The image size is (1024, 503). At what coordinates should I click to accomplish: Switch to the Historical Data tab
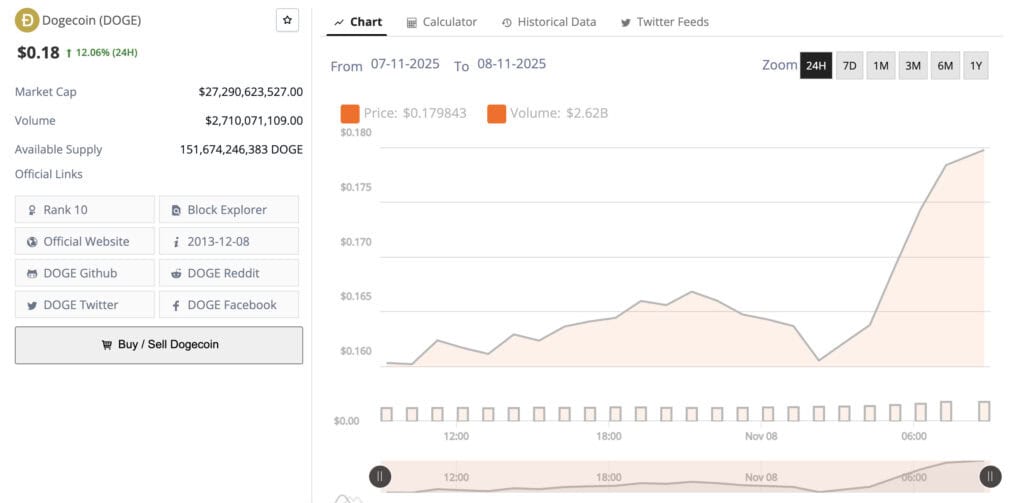click(549, 22)
